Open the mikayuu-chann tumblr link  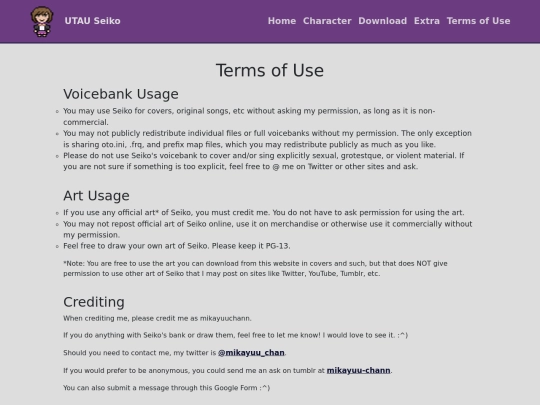click(359, 371)
